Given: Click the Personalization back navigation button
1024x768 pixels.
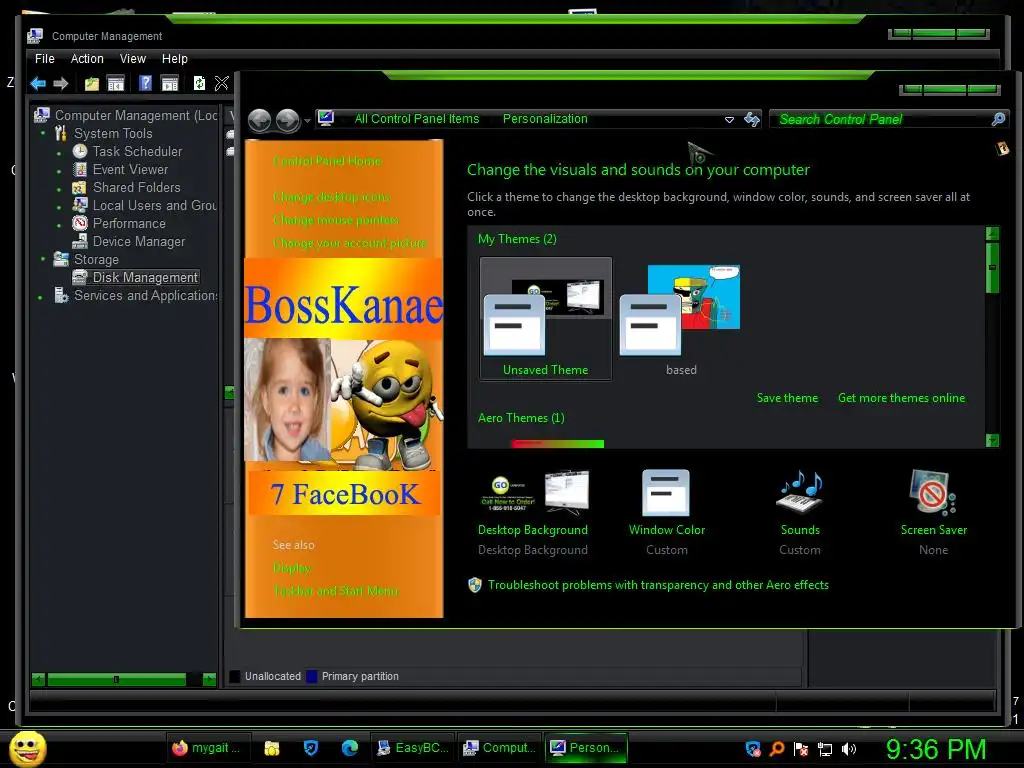Looking at the screenshot, I should coord(260,120).
